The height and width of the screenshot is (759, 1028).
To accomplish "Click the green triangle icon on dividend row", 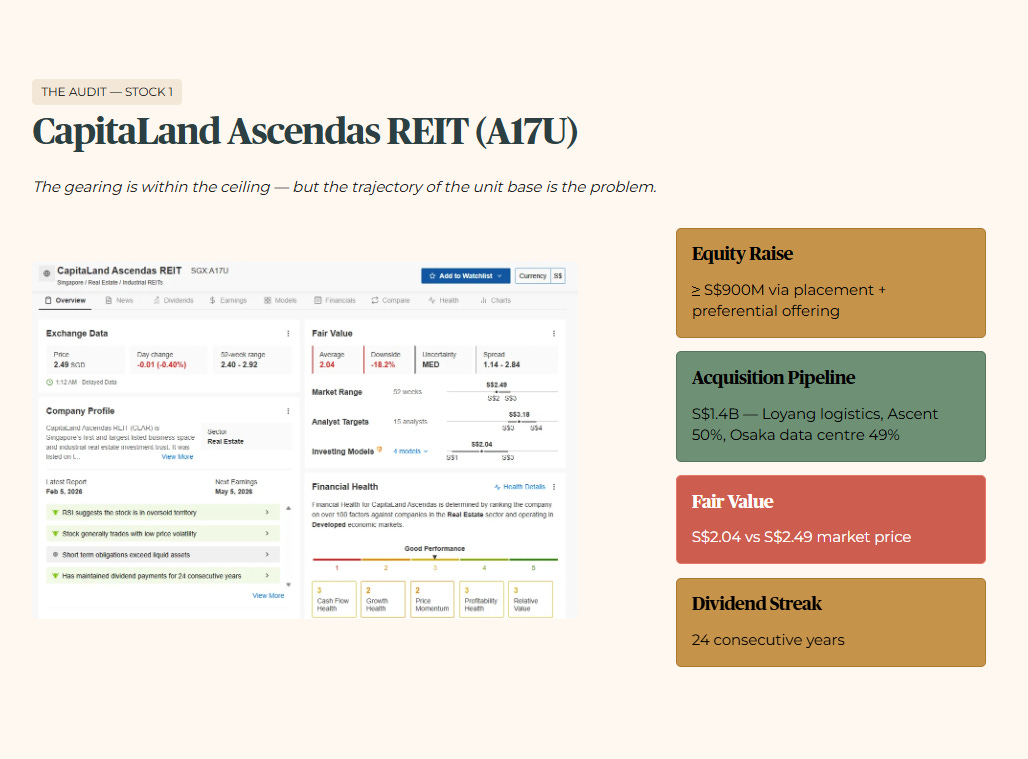I will pos(55,575).
